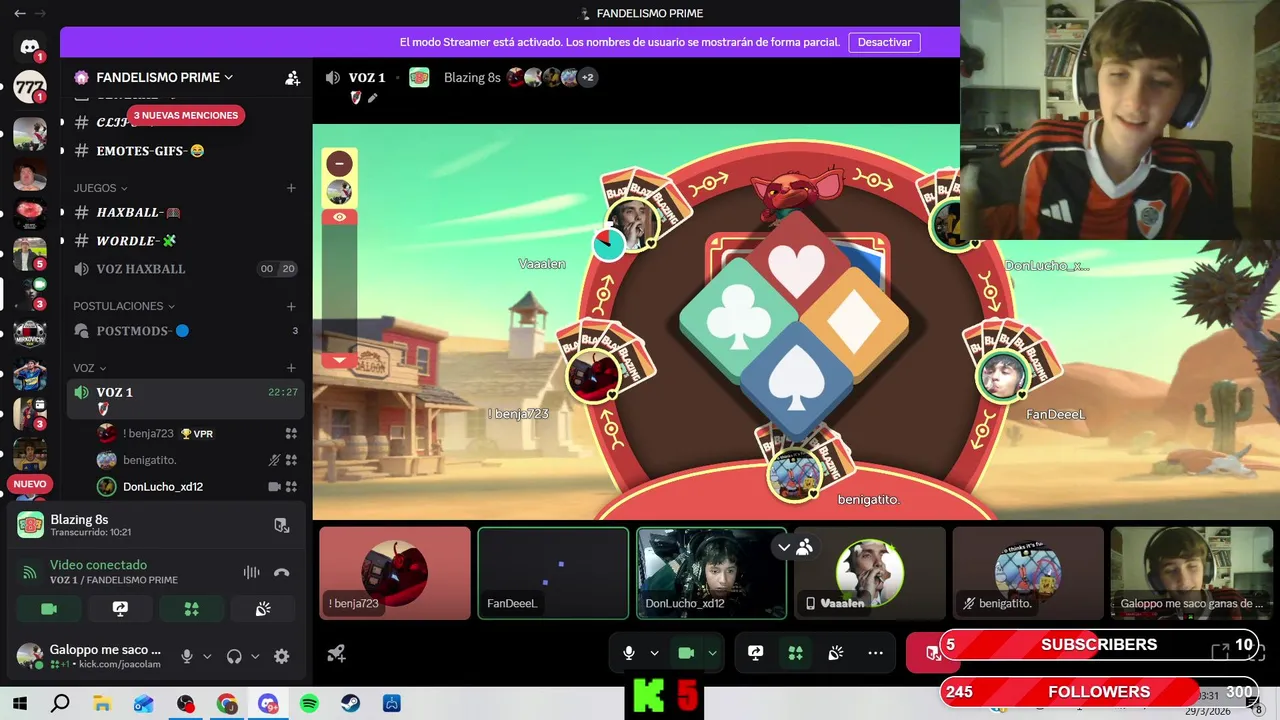Open camera options arrow in call bar
Image resolution: width=1280 pixels, height=720 pixels.
tap(712, 653)
